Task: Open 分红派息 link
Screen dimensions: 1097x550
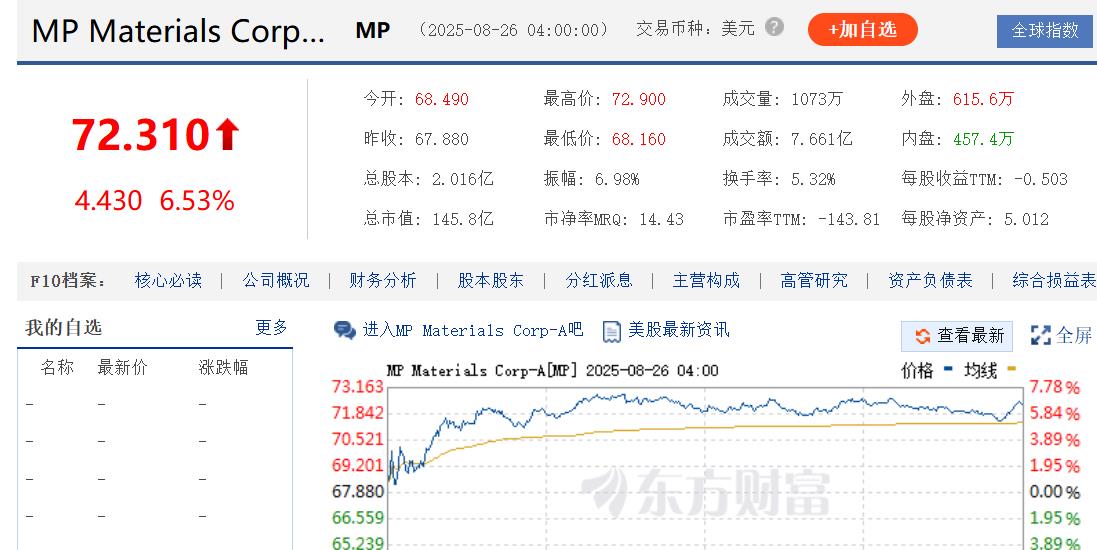Action: click(x=599, y=281)
